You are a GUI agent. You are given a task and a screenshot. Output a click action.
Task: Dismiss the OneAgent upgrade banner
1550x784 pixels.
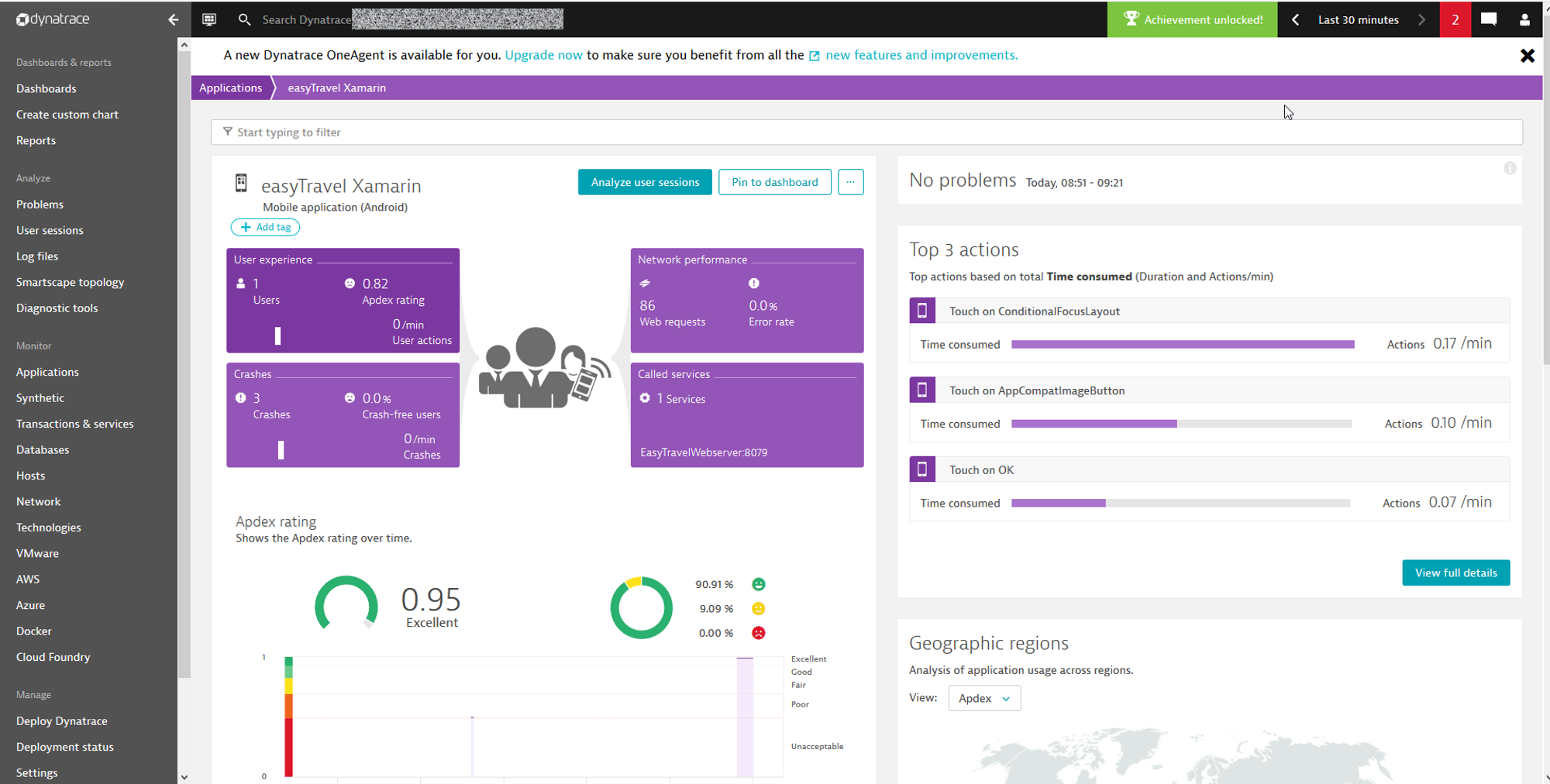pyautogui.click(x=1527, y=56)
